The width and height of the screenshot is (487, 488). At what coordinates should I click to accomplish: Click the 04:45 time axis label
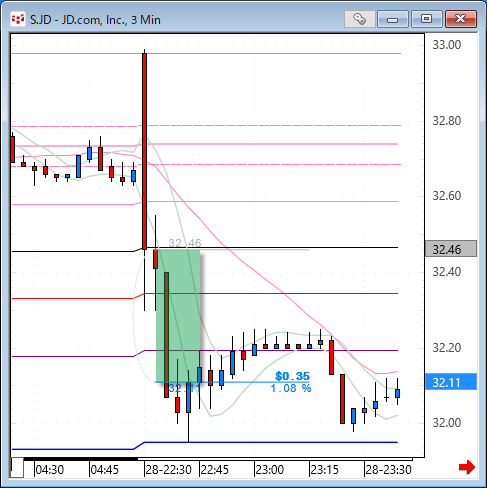click(105, 470)
